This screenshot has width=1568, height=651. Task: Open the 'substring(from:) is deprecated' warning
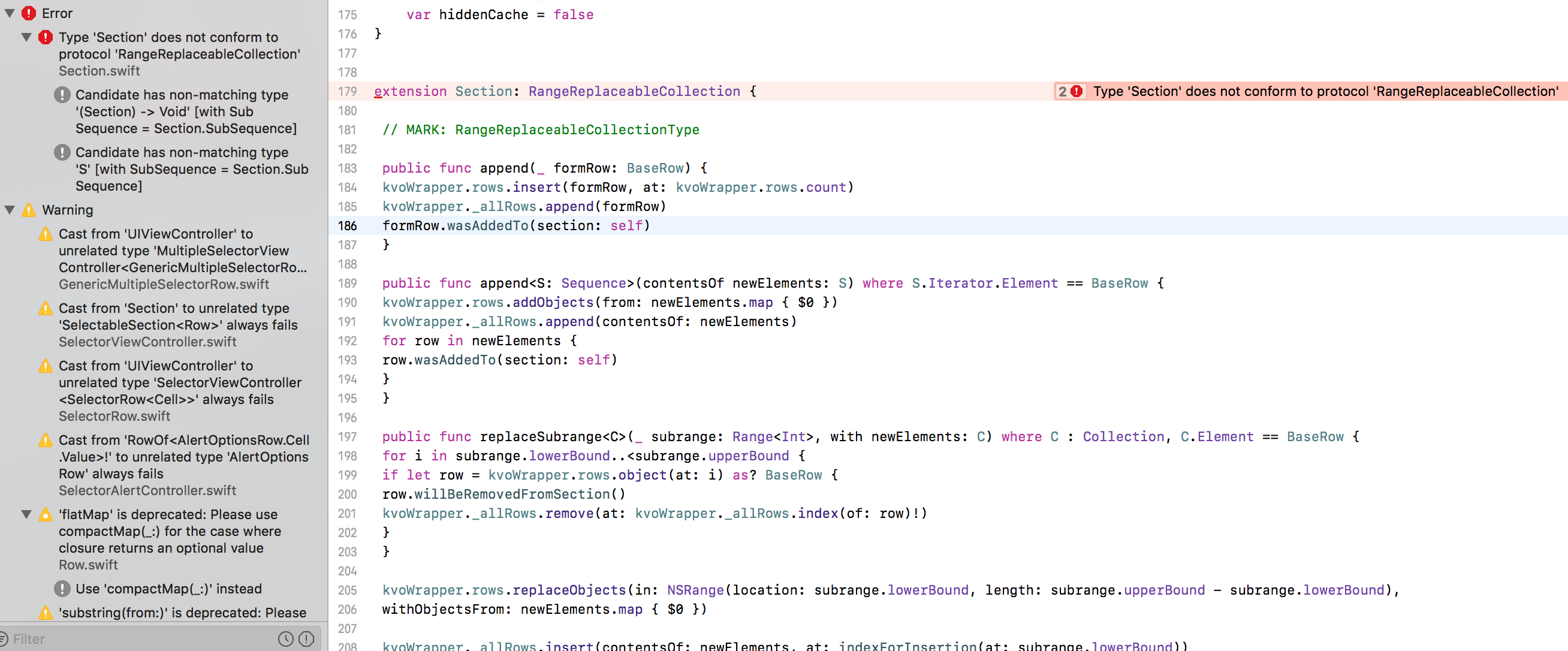coord(183,613)
